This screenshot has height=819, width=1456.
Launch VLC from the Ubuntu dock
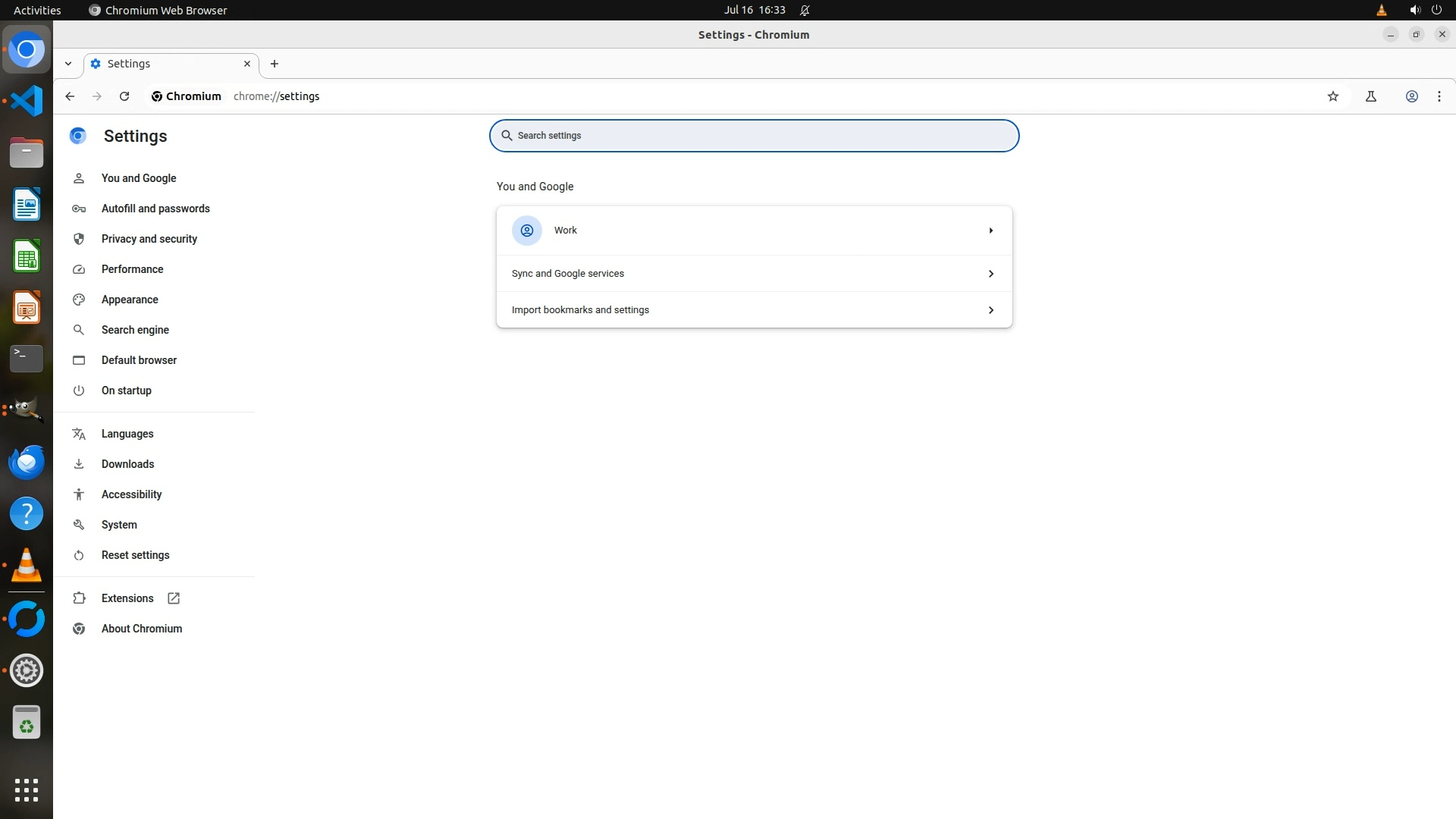(x=27, y=566)
